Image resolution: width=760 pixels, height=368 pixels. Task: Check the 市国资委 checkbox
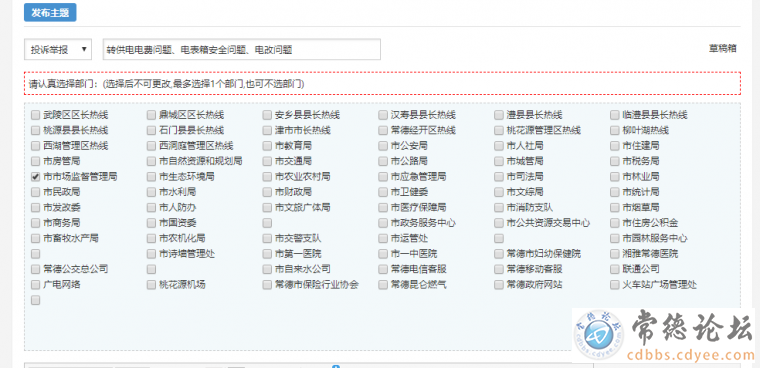[x=151, y=223]
